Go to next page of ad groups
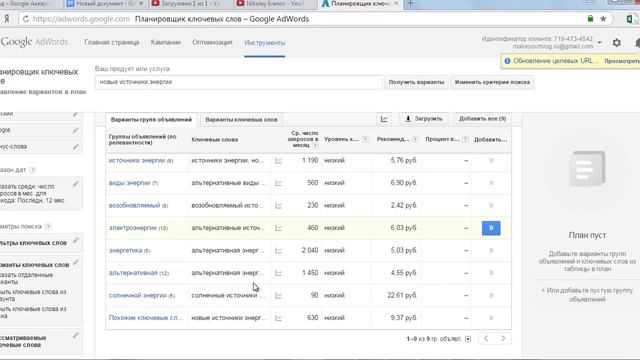This screenshot has height=360, width=640. [x=503, y=338]
